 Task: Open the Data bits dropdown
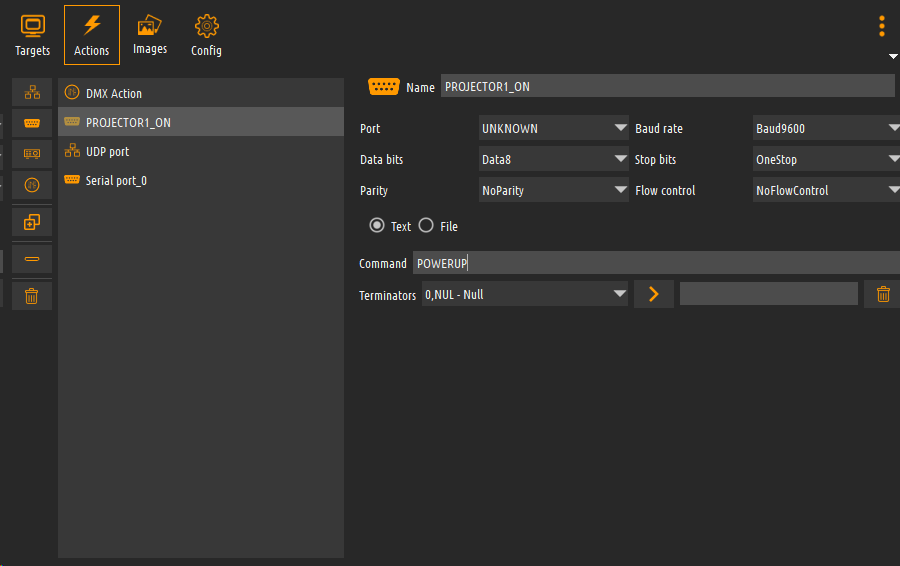pyautogui.click(x=553, y=159)
